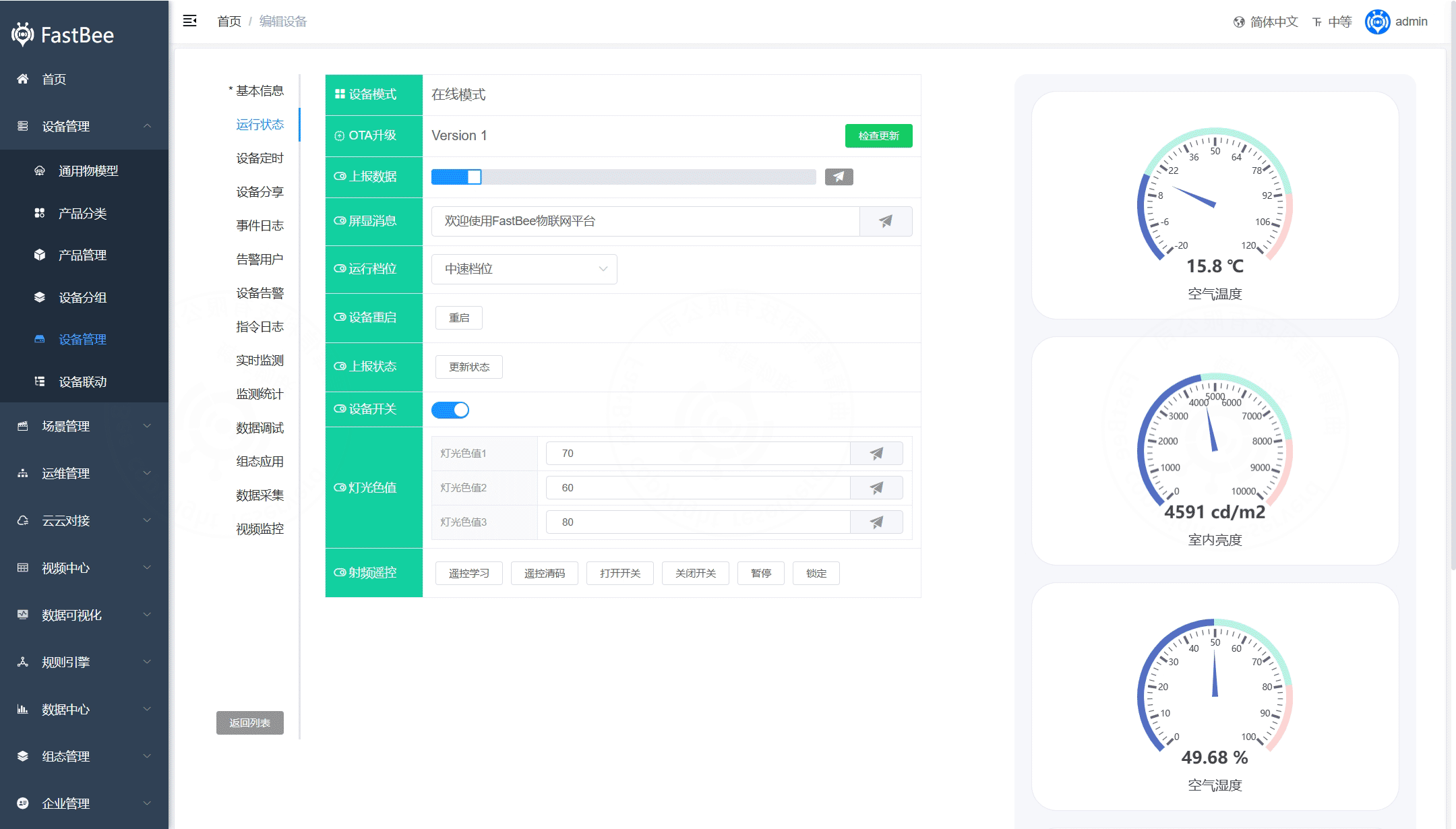This screenshot has width=1456, height=829.
Task: Expand the 云云对接 menu chevron
Action: coord(147,520)
